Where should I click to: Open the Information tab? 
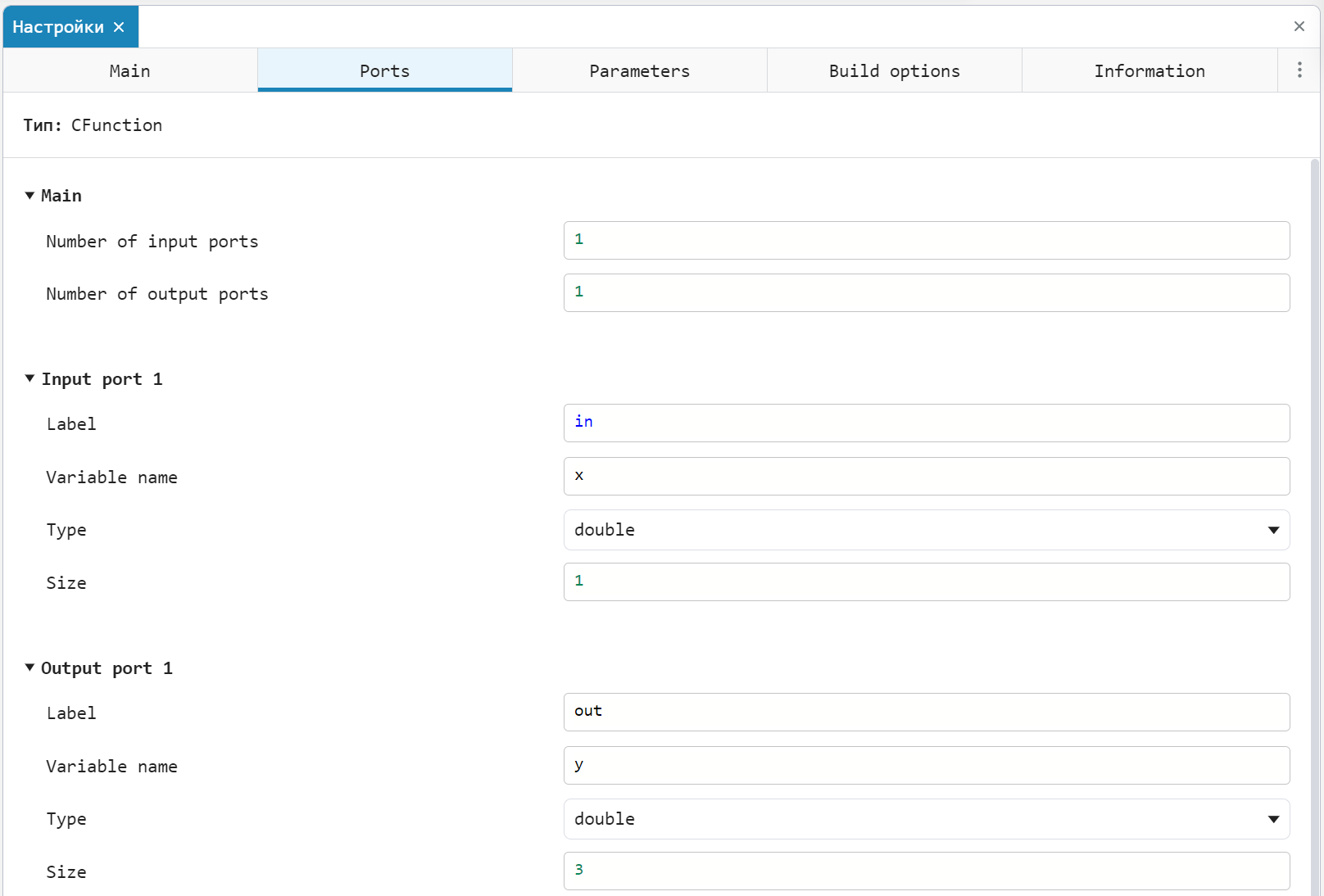click(1149, 71)
